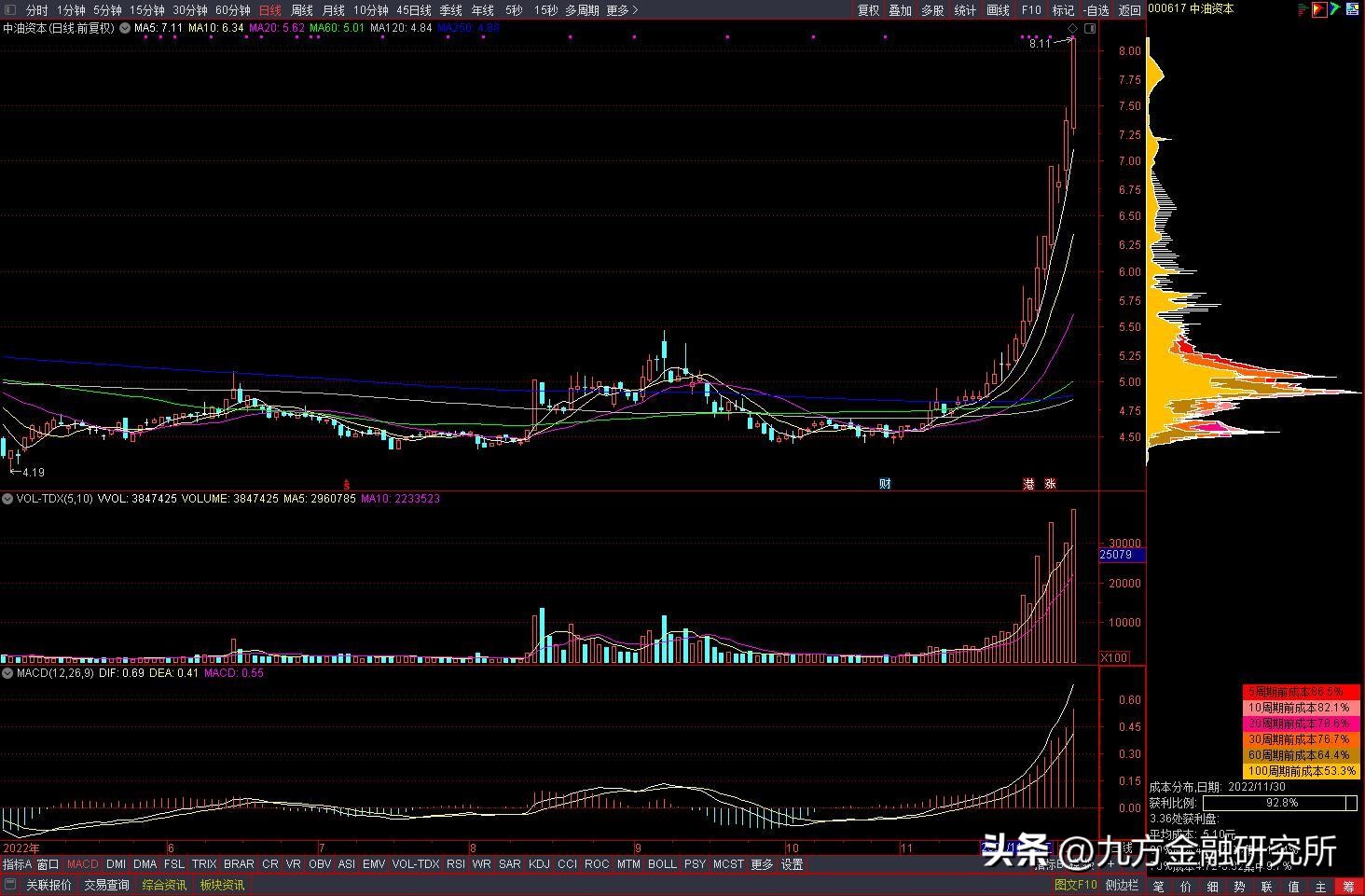Select the 日线 daily period tab
Viewport: 1365px width, 896px height.
pos(269,10)
